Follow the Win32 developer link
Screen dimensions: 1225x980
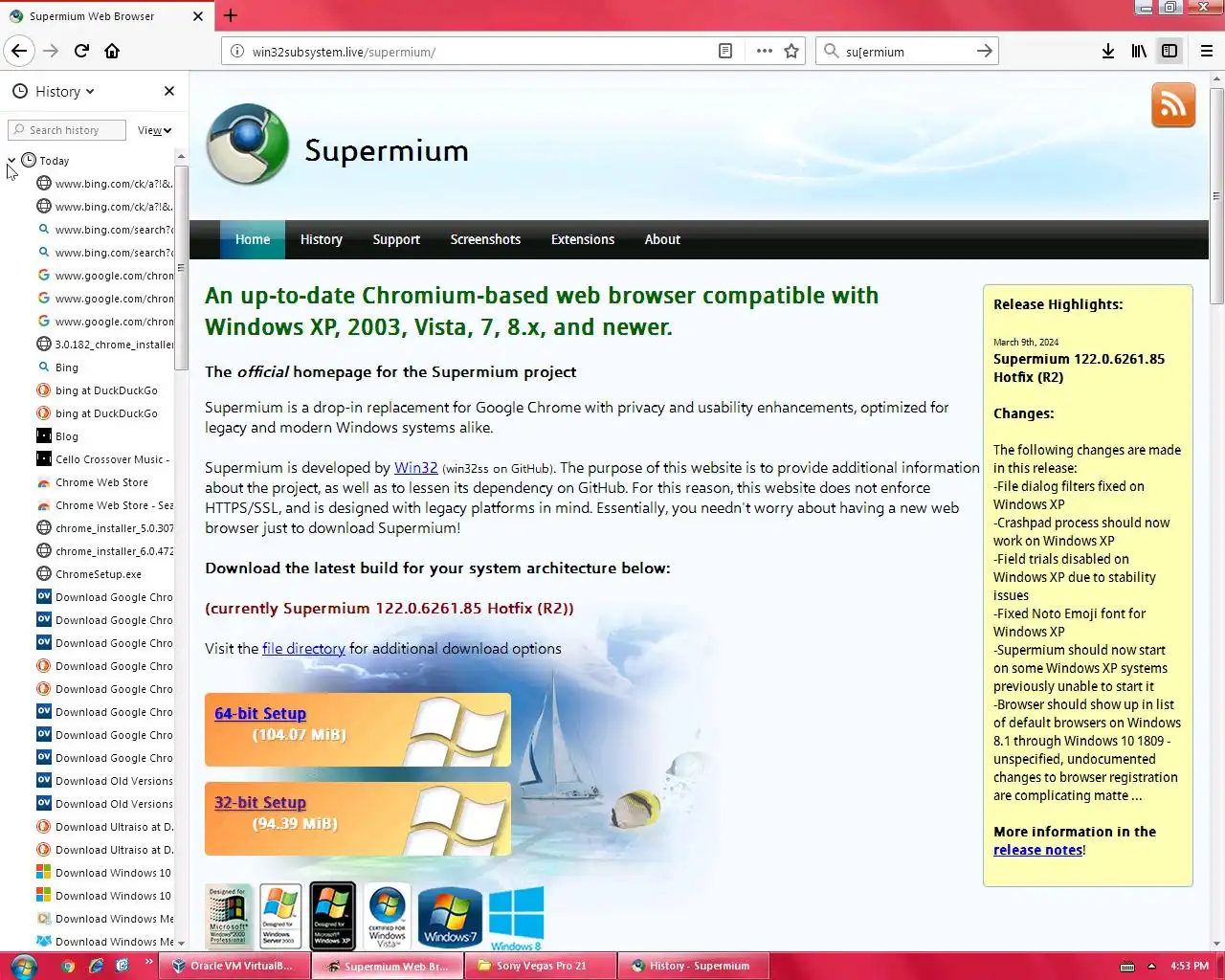(416, 467)
